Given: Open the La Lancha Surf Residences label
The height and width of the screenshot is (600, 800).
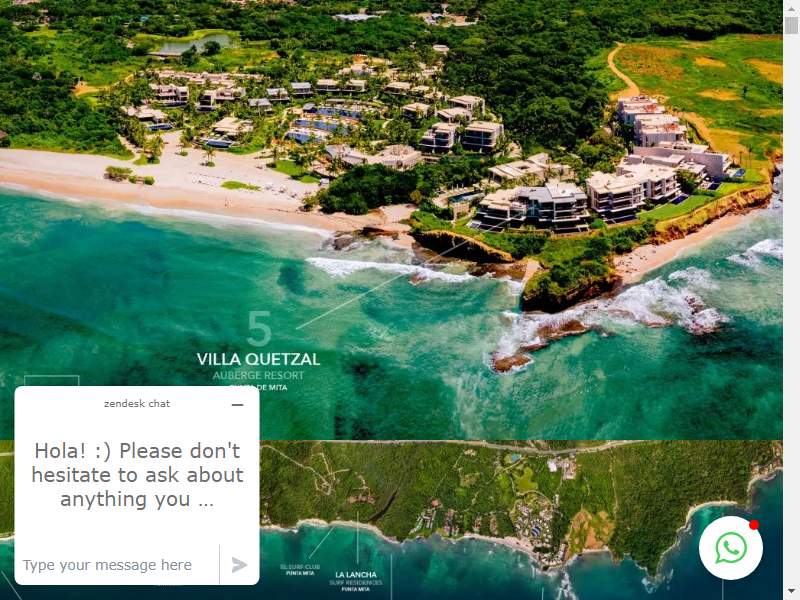Looking at the screenshot, I should pos(356,582).
